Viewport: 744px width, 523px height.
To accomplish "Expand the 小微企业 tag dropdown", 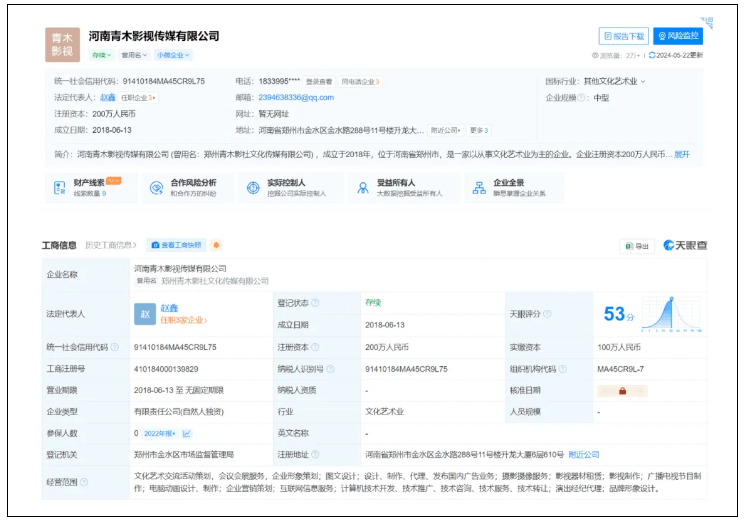I will point(173,56).
